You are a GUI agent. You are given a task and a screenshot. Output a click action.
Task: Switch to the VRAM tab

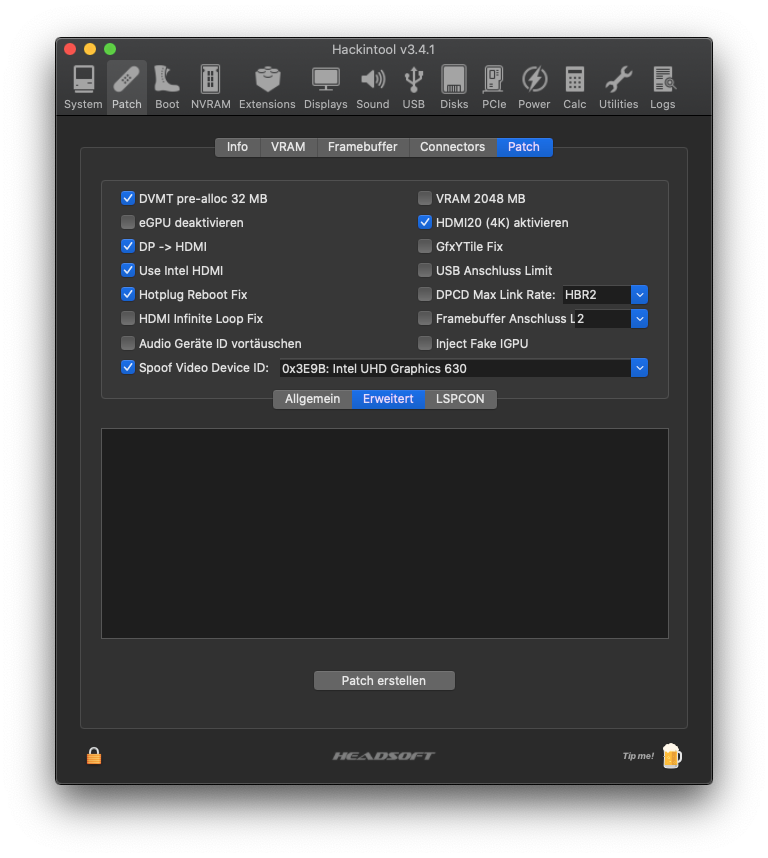coord(288,147)
